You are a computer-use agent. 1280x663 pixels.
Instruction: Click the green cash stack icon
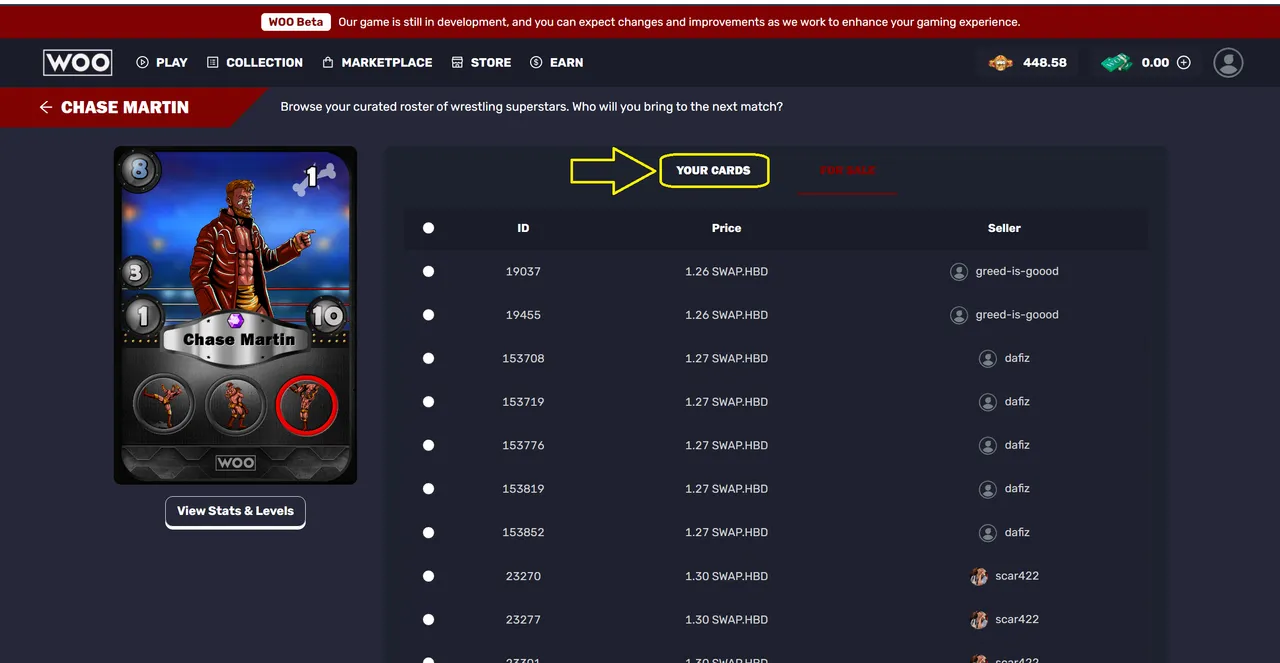1116,62
